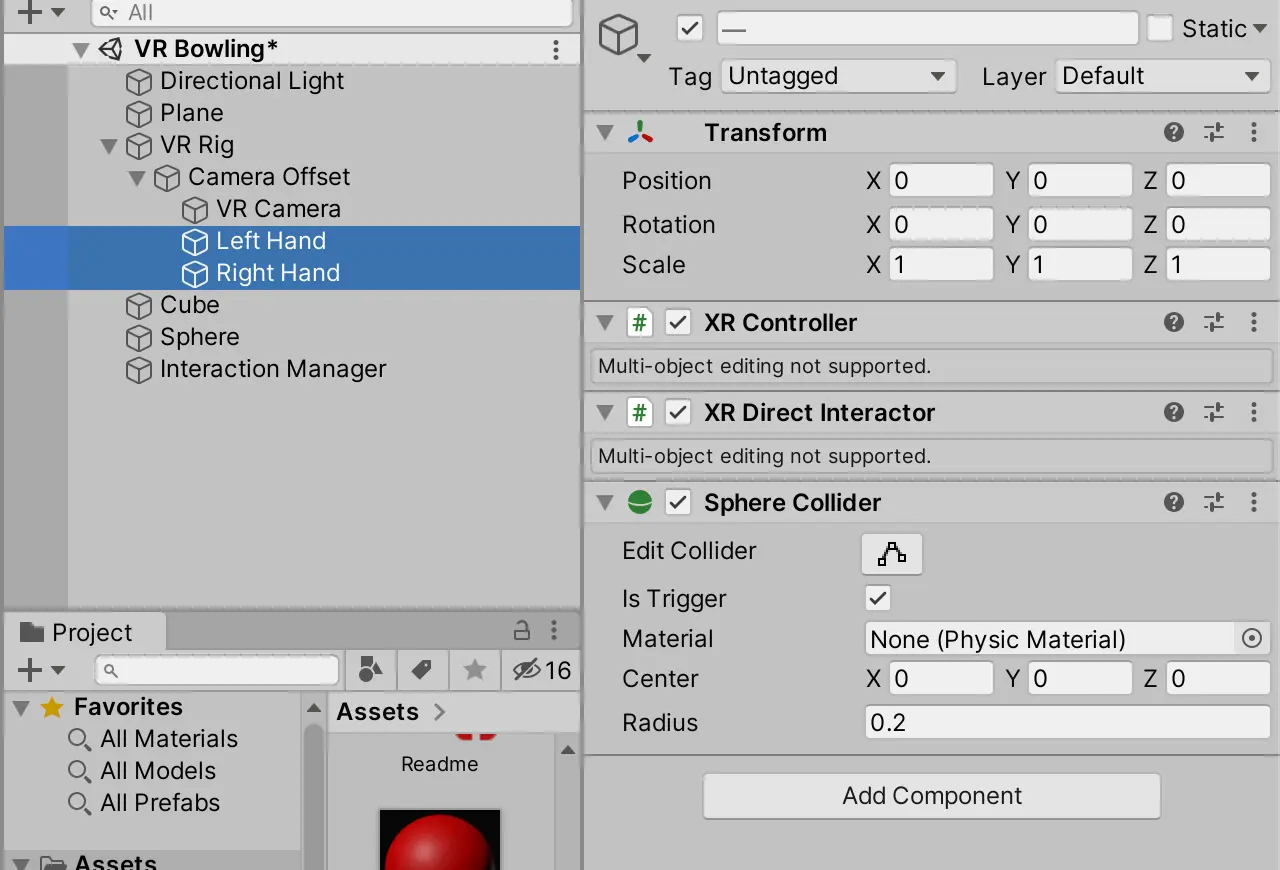Open Sphere Collider options menu
The width and height of the screenshot is (1280, 870).
(1254, 503)
